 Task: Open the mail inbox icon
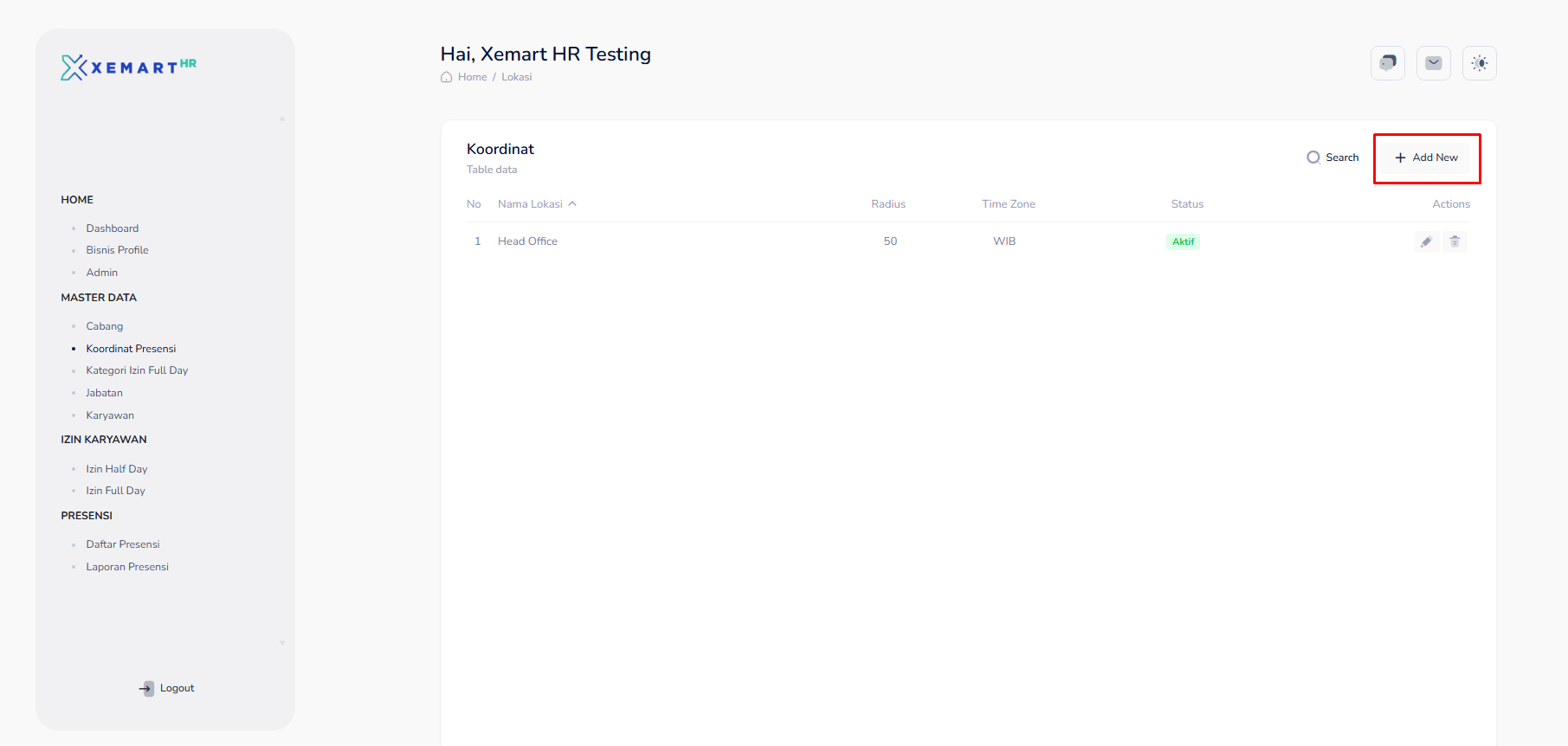coord(1433,63)
